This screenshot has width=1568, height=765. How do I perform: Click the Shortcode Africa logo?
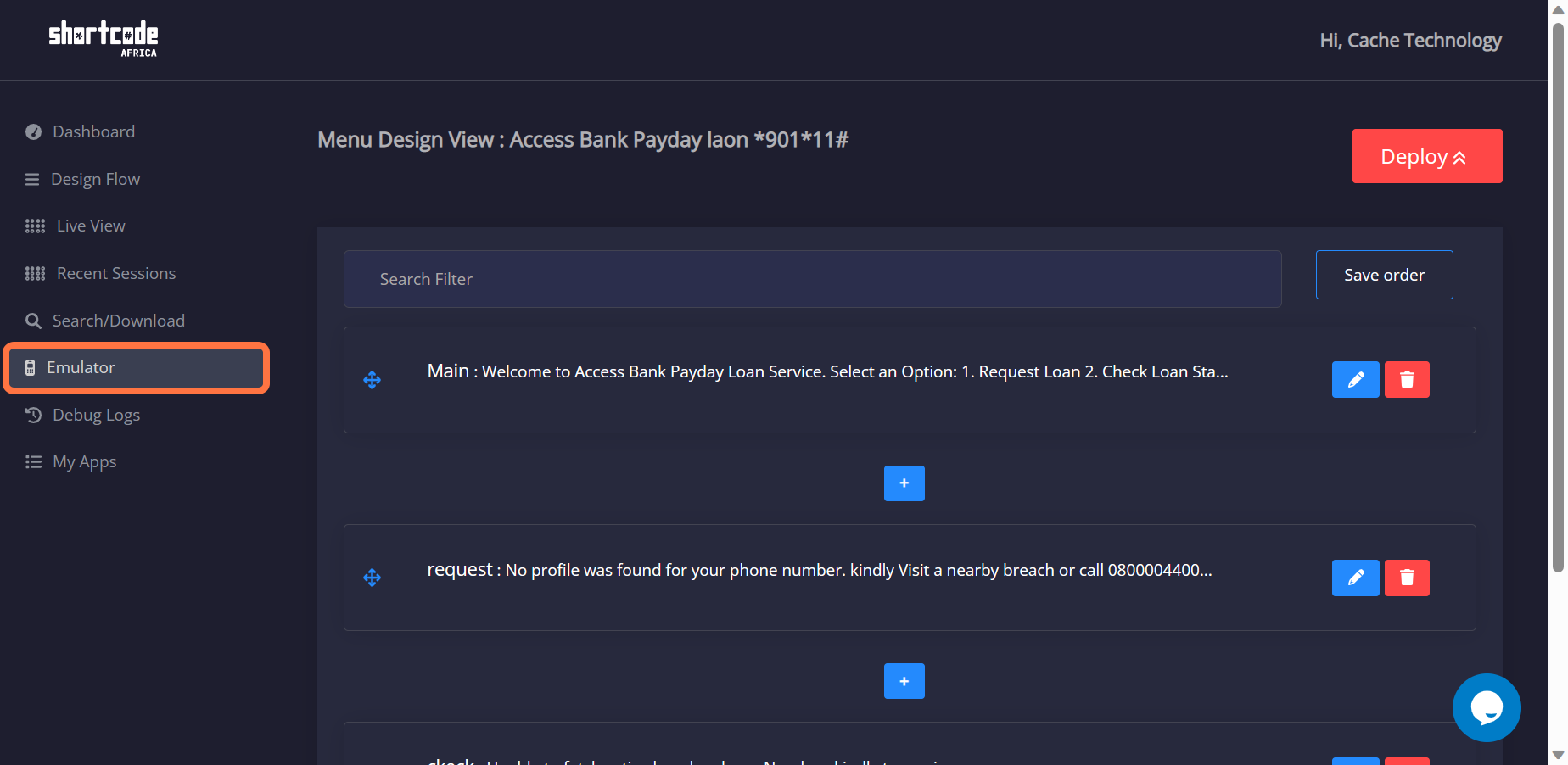click(x=104, y=39)
